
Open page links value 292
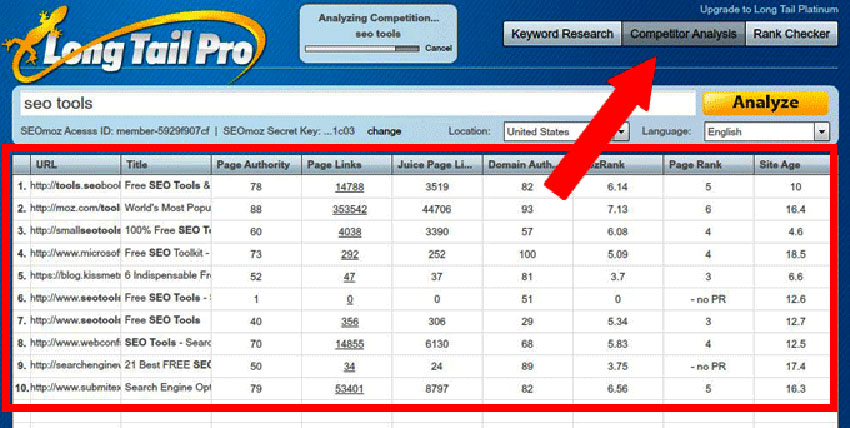point(350,255)
